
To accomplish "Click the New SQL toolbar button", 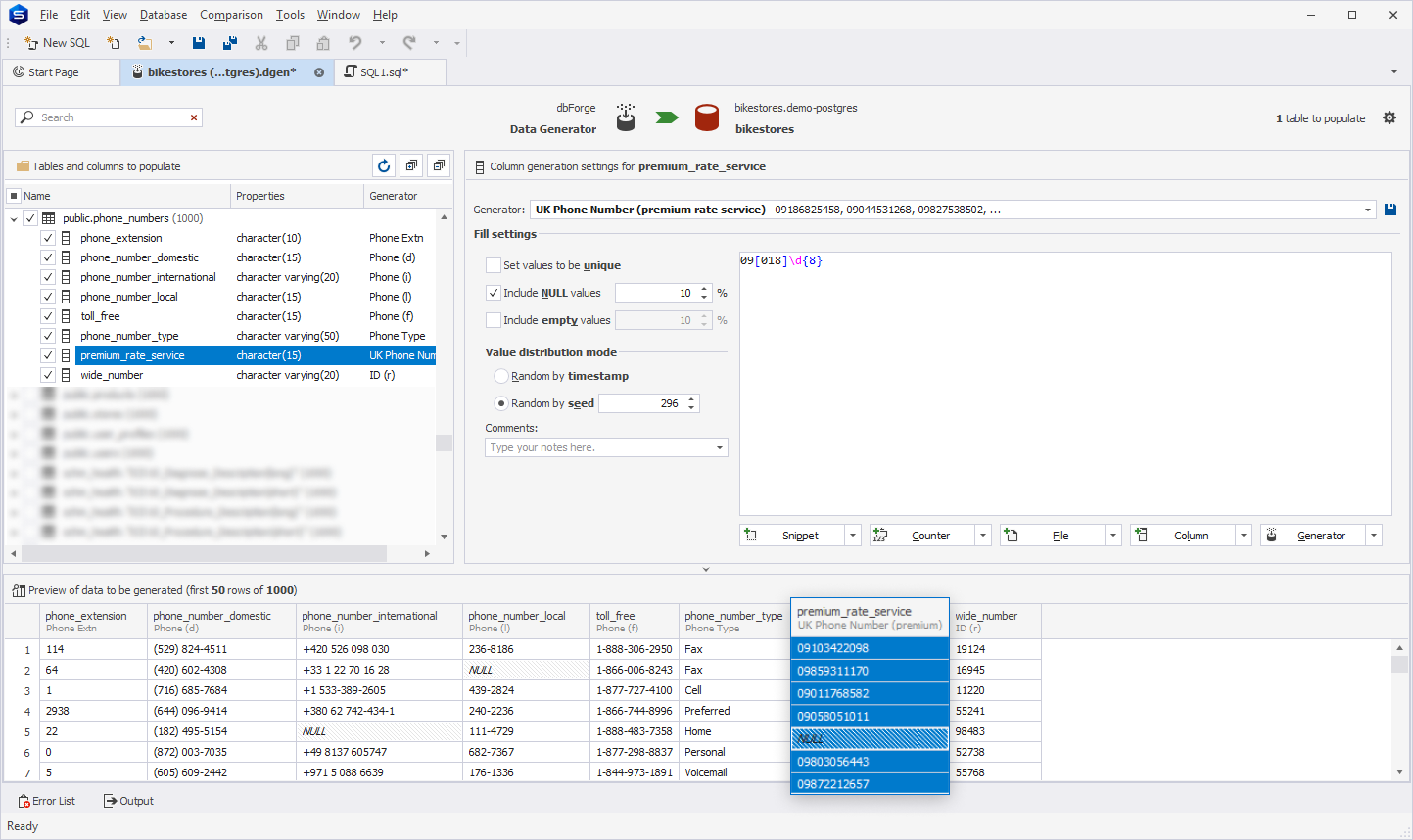I will coord(58,43).
